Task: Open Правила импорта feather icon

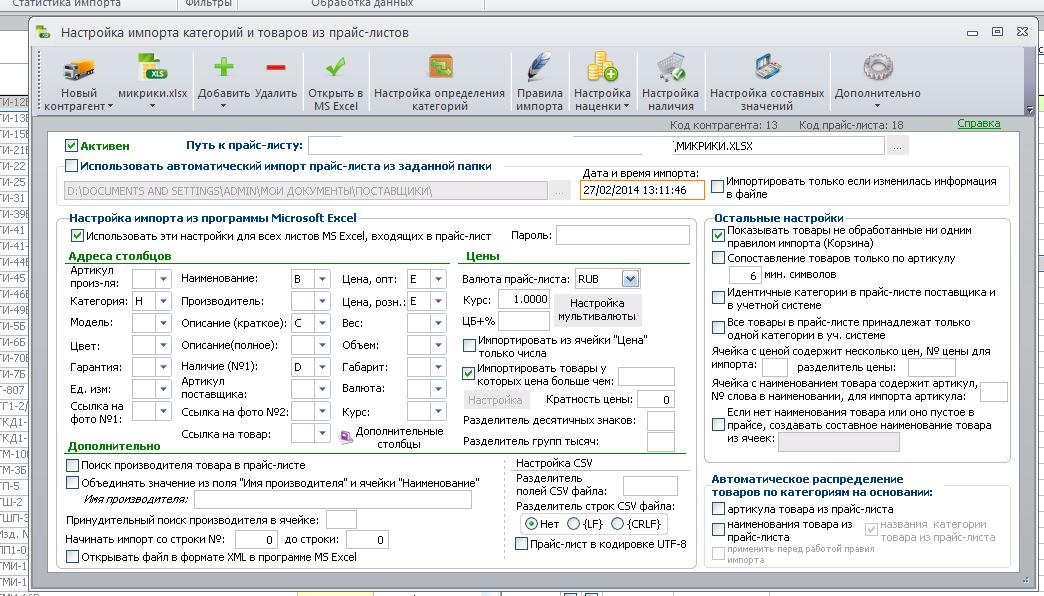Action: [539, 67]
